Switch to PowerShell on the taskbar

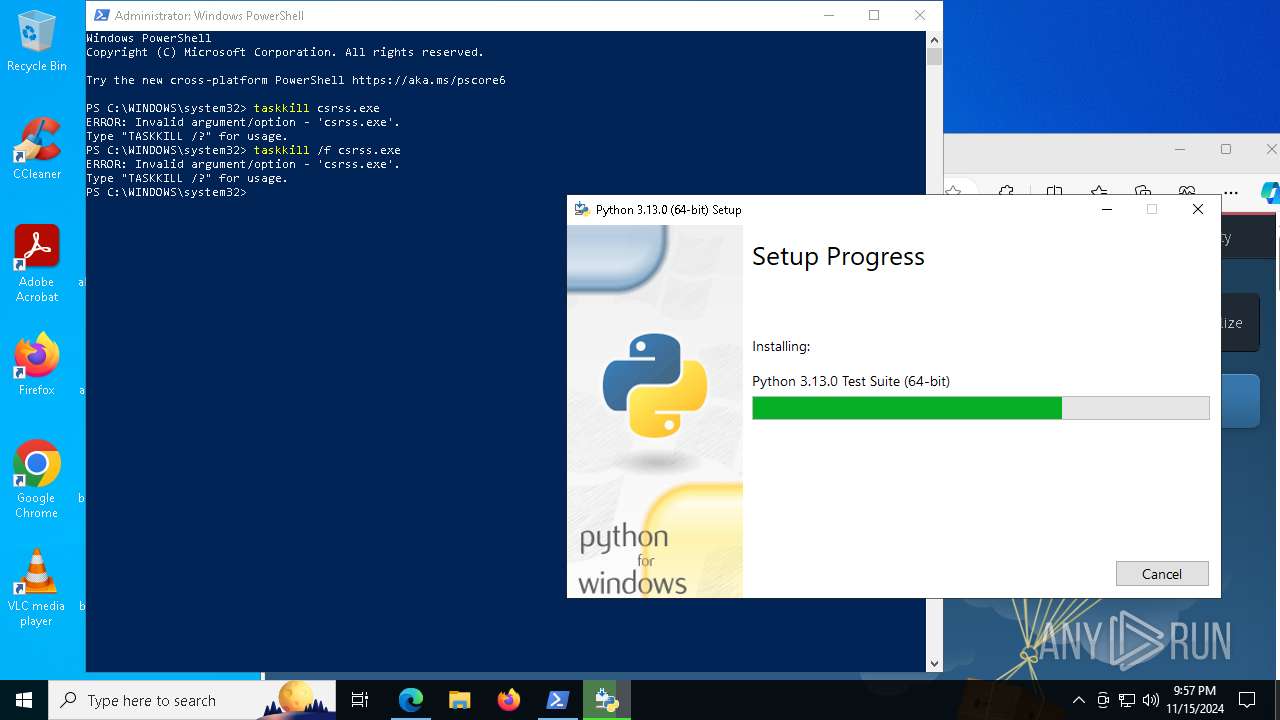557,700
